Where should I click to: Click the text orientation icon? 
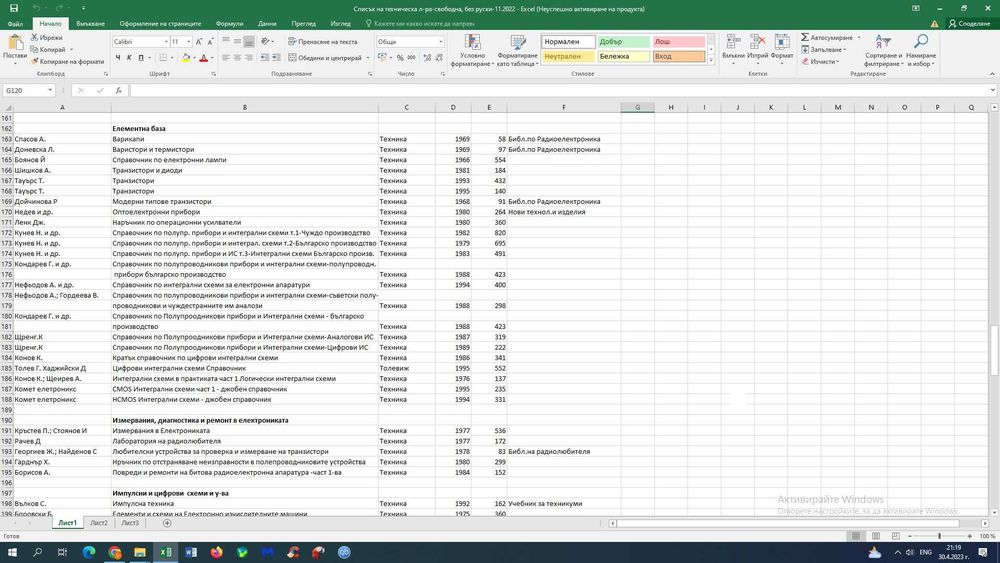pyautogui.click(x=266, y=41)
